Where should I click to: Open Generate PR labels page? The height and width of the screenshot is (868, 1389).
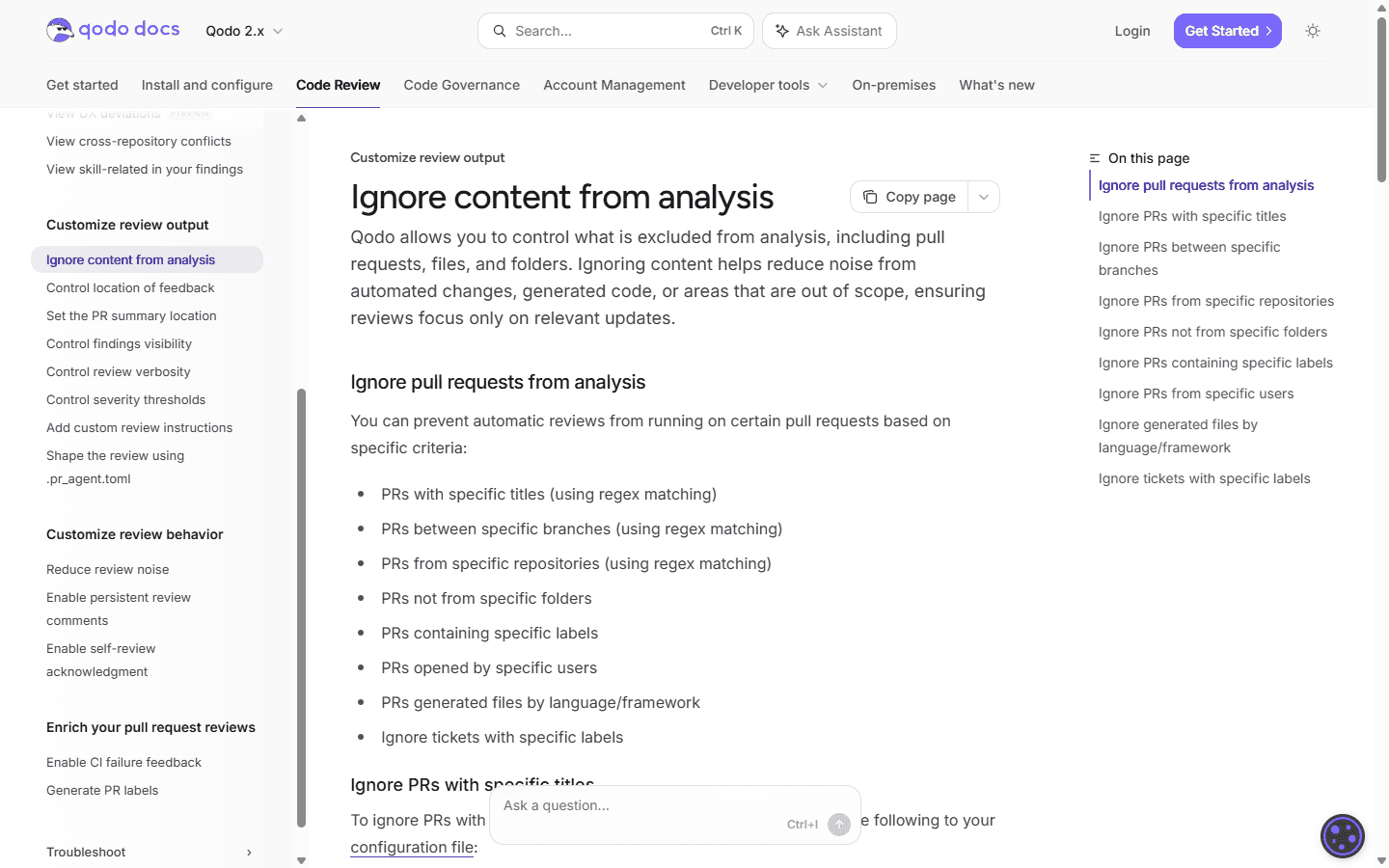point(102,790)
